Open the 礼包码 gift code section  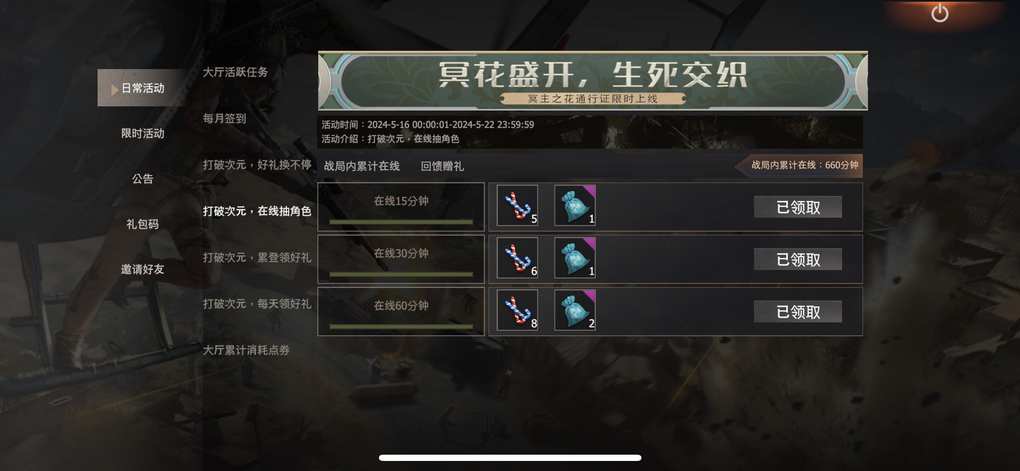click(142, 224)
